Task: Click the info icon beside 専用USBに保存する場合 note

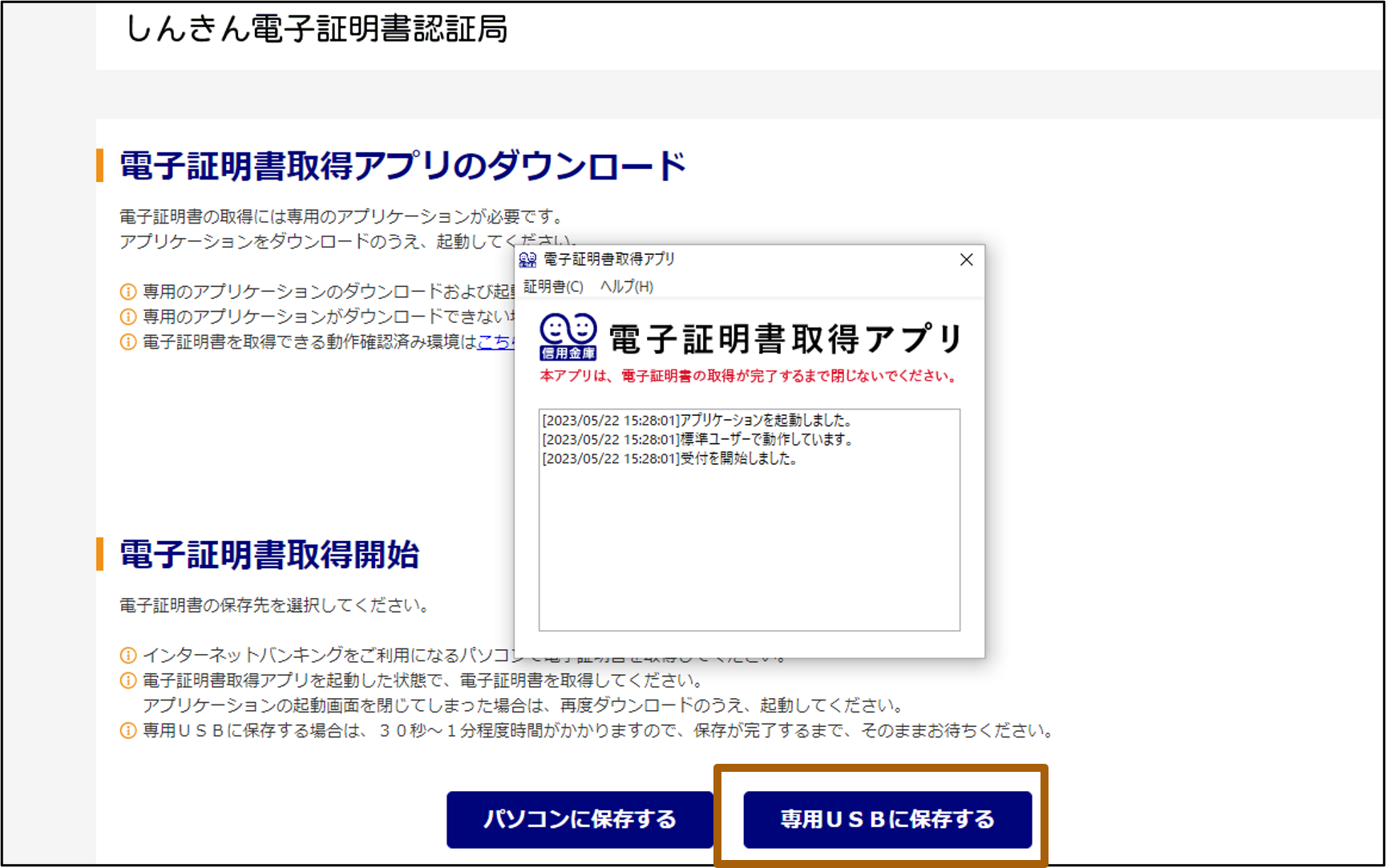Action: (x=127, y=731)
